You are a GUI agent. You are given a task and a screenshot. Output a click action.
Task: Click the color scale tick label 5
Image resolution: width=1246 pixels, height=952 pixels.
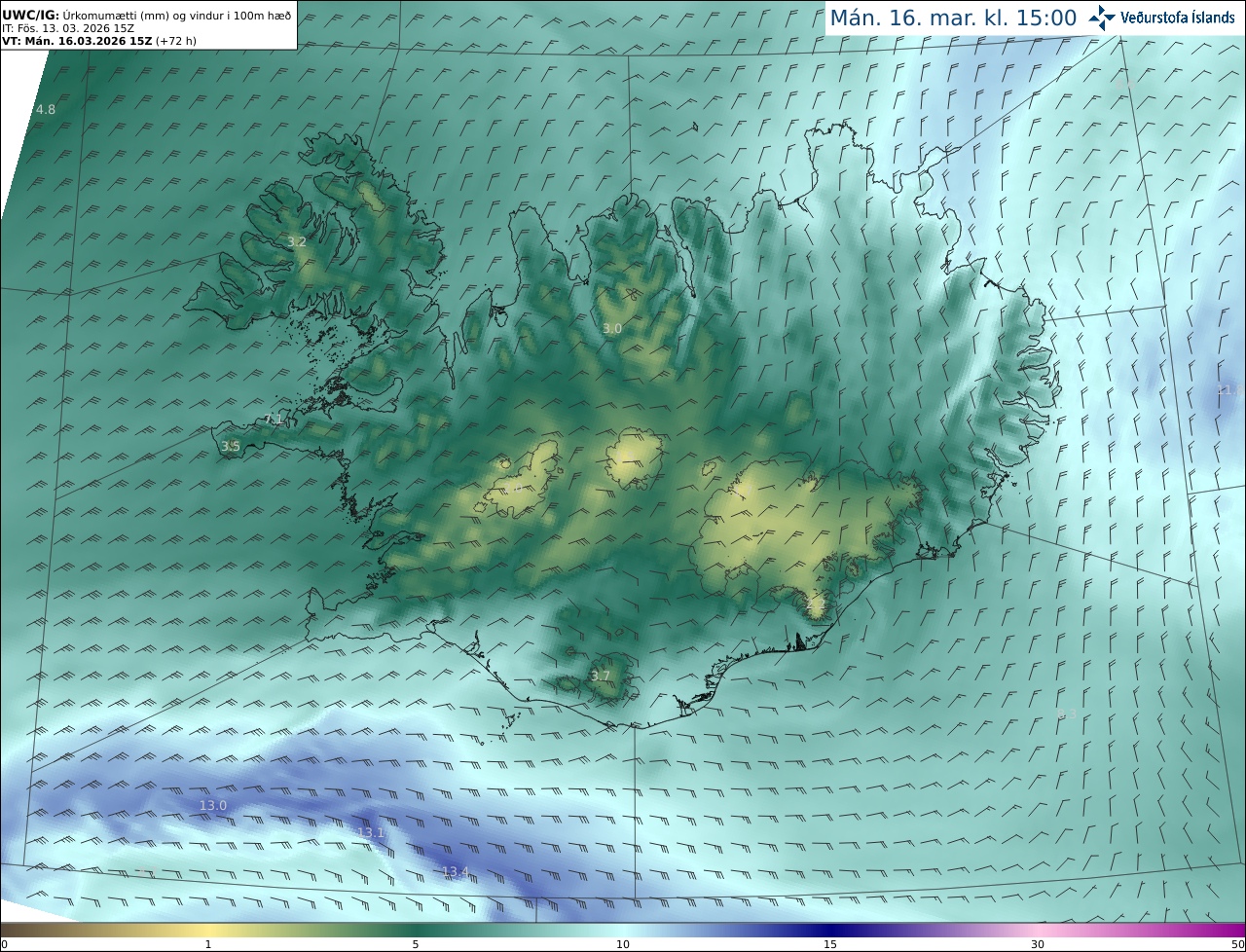[x=416, y=944]
